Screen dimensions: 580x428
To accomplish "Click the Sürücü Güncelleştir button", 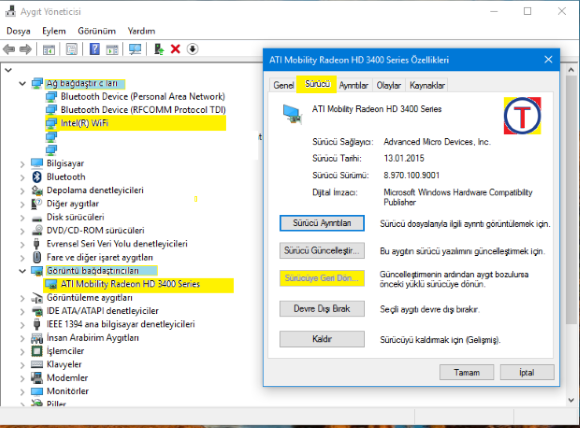I will [322, 250].
